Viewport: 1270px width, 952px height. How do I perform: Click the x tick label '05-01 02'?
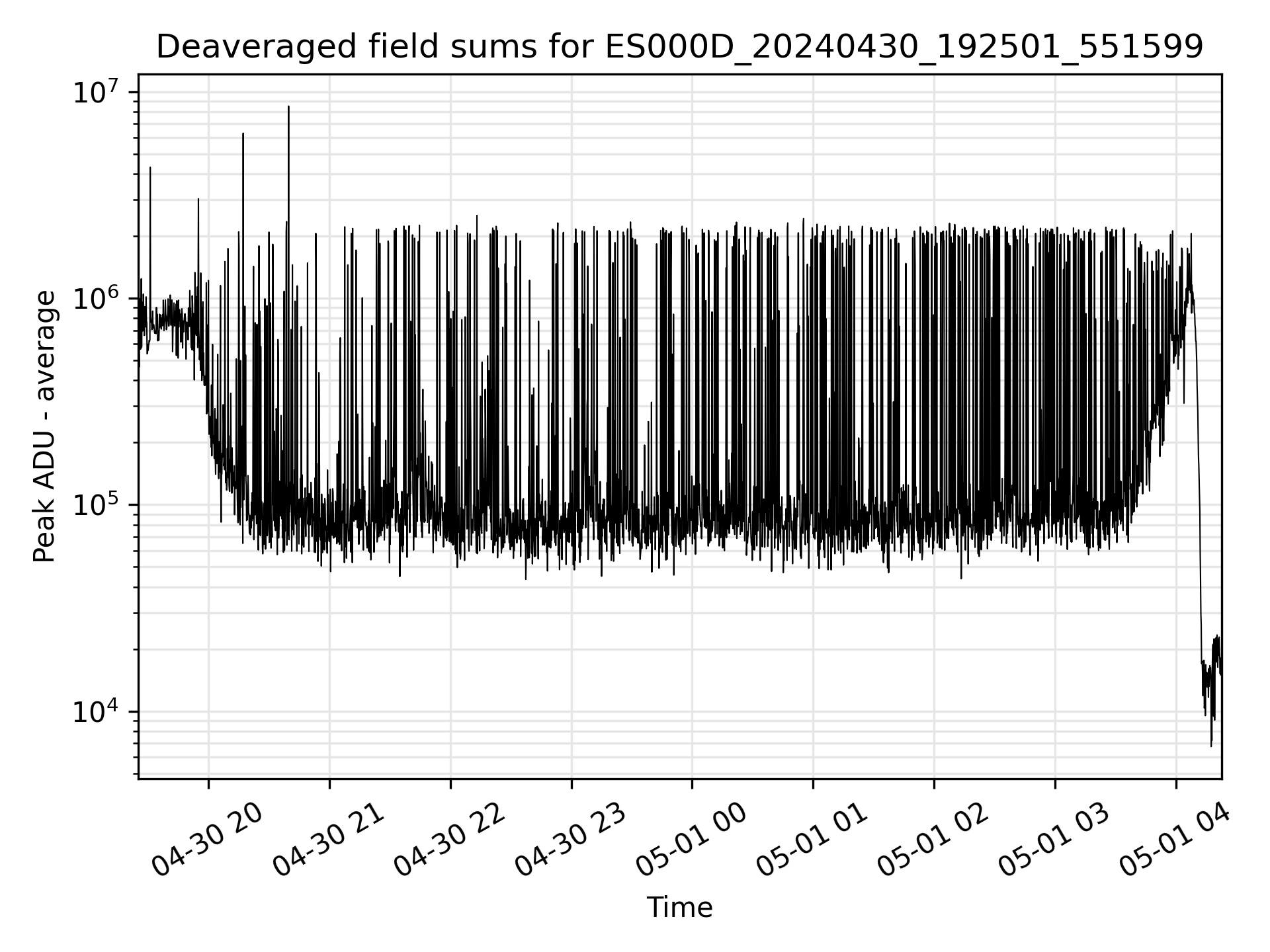tap(933, 840)
